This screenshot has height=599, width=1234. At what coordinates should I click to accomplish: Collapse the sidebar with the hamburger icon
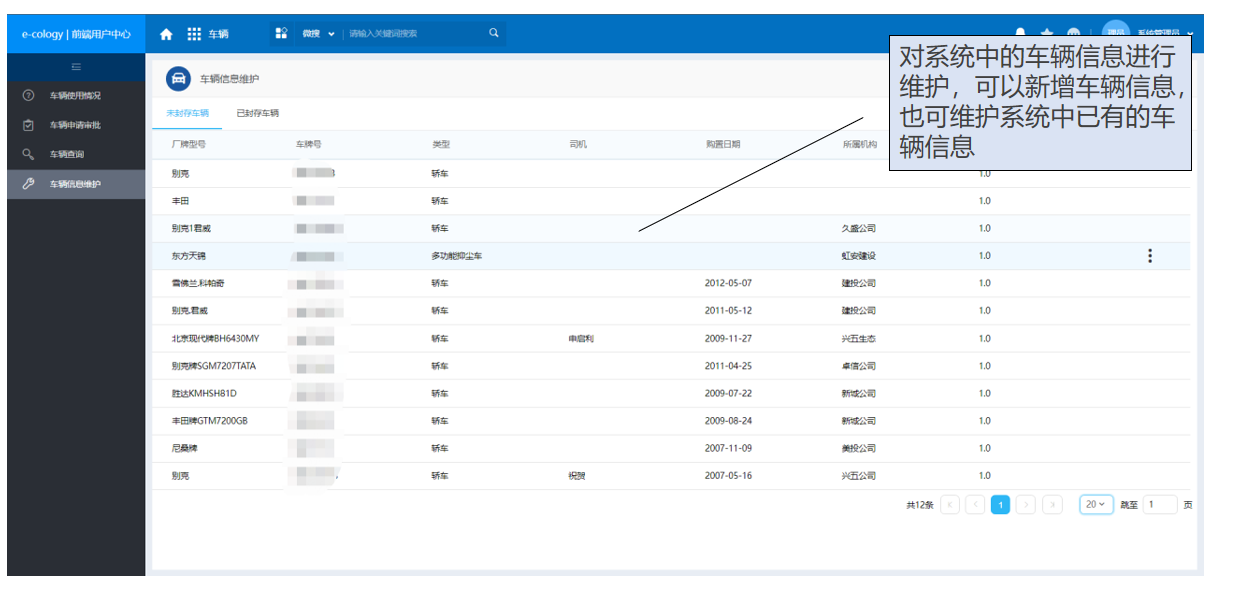76,67
